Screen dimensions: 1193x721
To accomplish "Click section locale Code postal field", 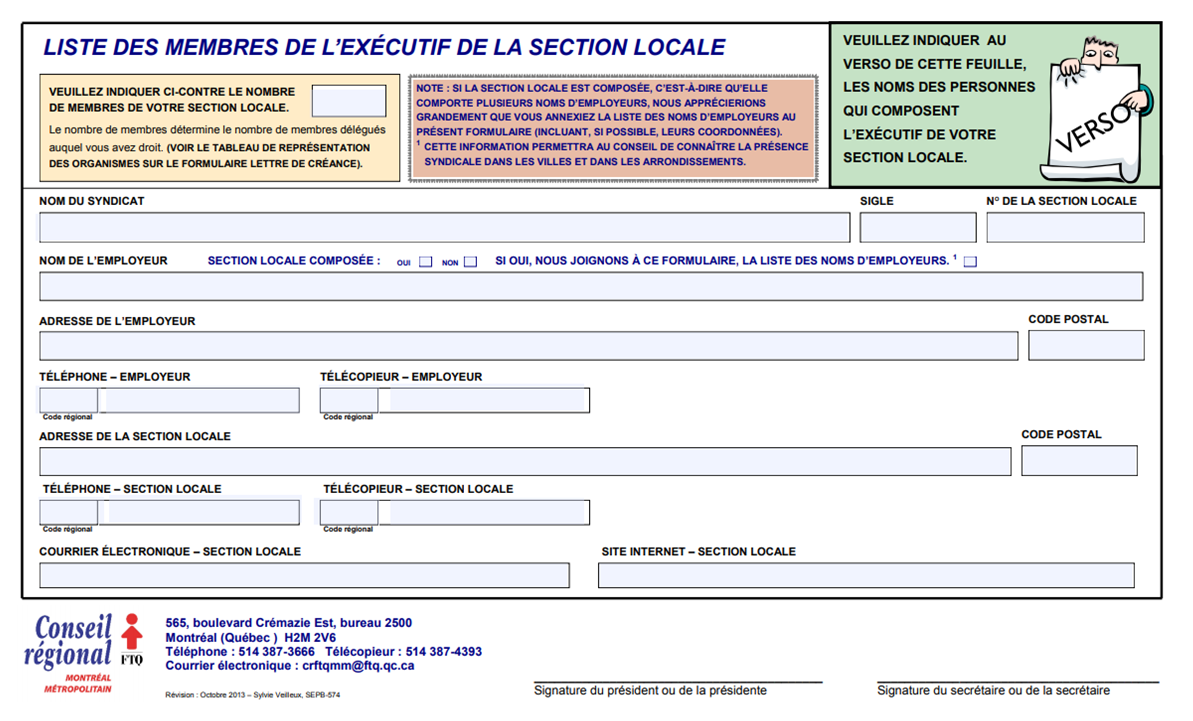I will [x=1078, y=461].
